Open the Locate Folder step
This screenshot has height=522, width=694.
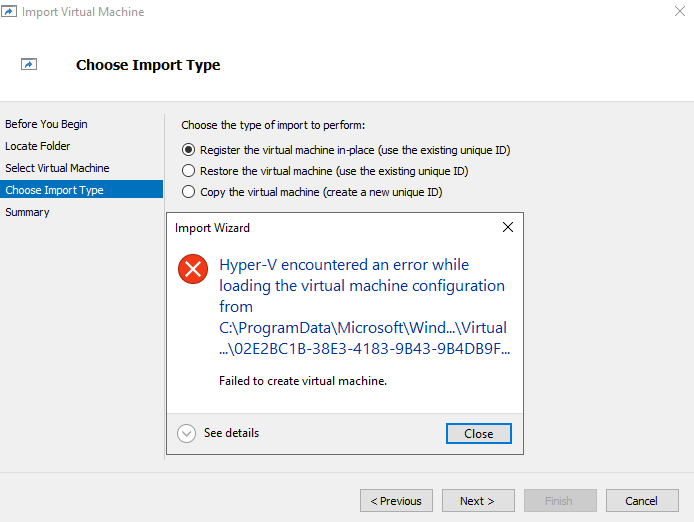pyautogui.click(x=38, y=146)
